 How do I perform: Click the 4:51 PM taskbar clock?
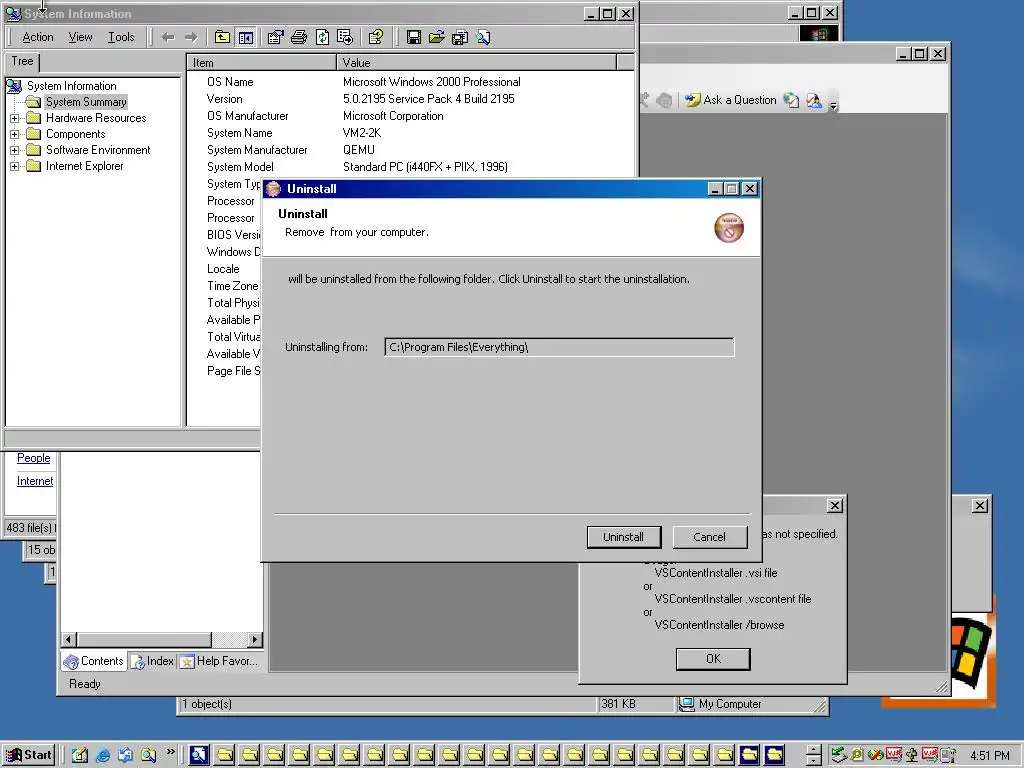click(989, 756)
